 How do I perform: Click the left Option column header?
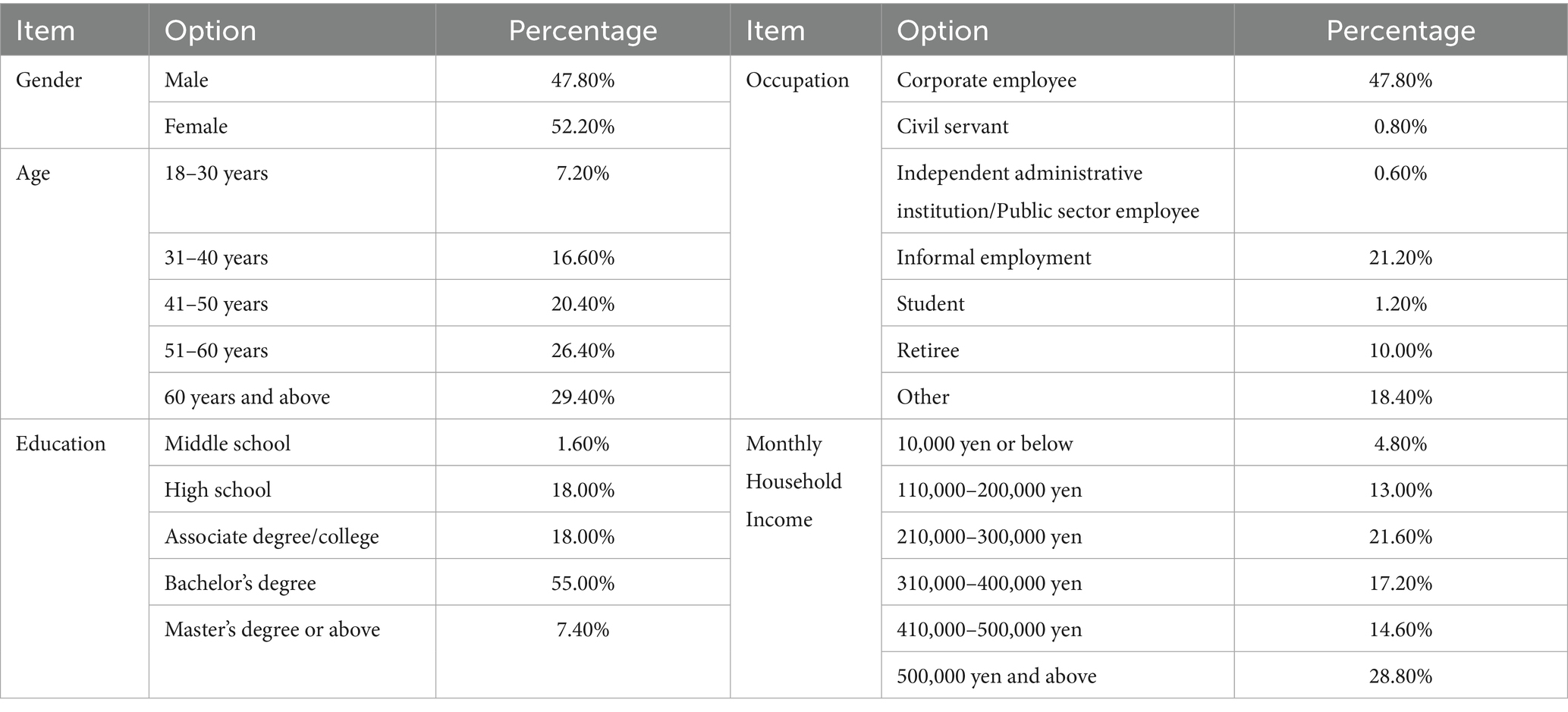point(210,31)
